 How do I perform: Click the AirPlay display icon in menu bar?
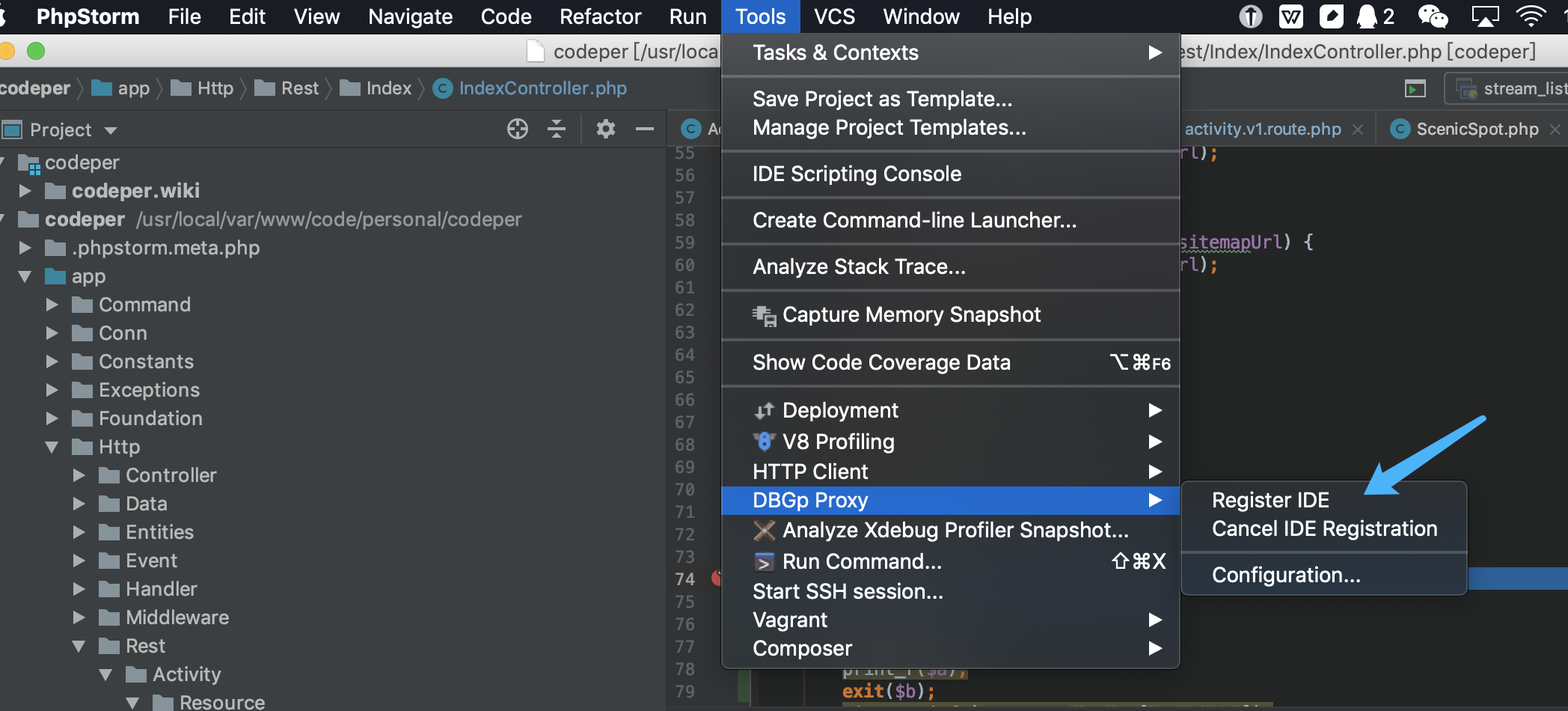(x=1484, y=16)
